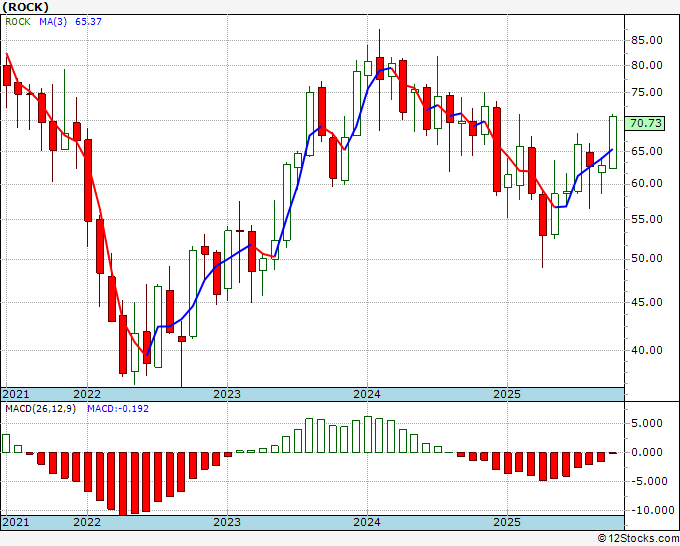The height and width of the screenshot is (546, 680).
Task: Click the ROCK legend label
Action: point(18,22)
